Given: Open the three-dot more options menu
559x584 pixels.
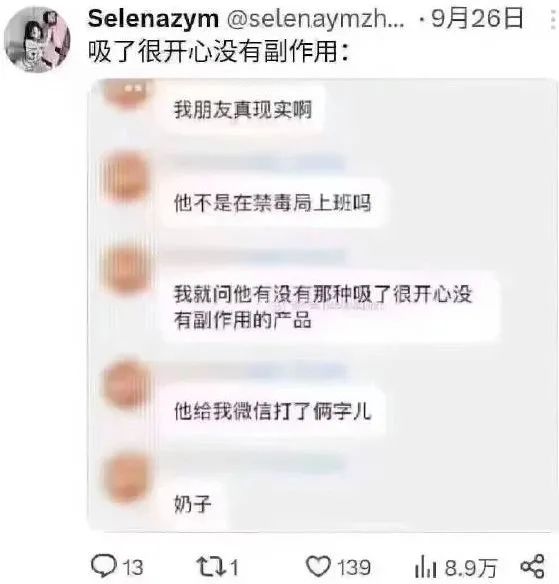Looking at the screenshot, I should (x=553, y=19).
